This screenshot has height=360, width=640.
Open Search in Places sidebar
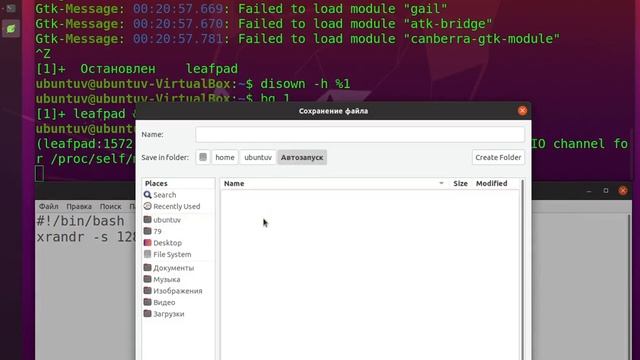coord(164,195)
